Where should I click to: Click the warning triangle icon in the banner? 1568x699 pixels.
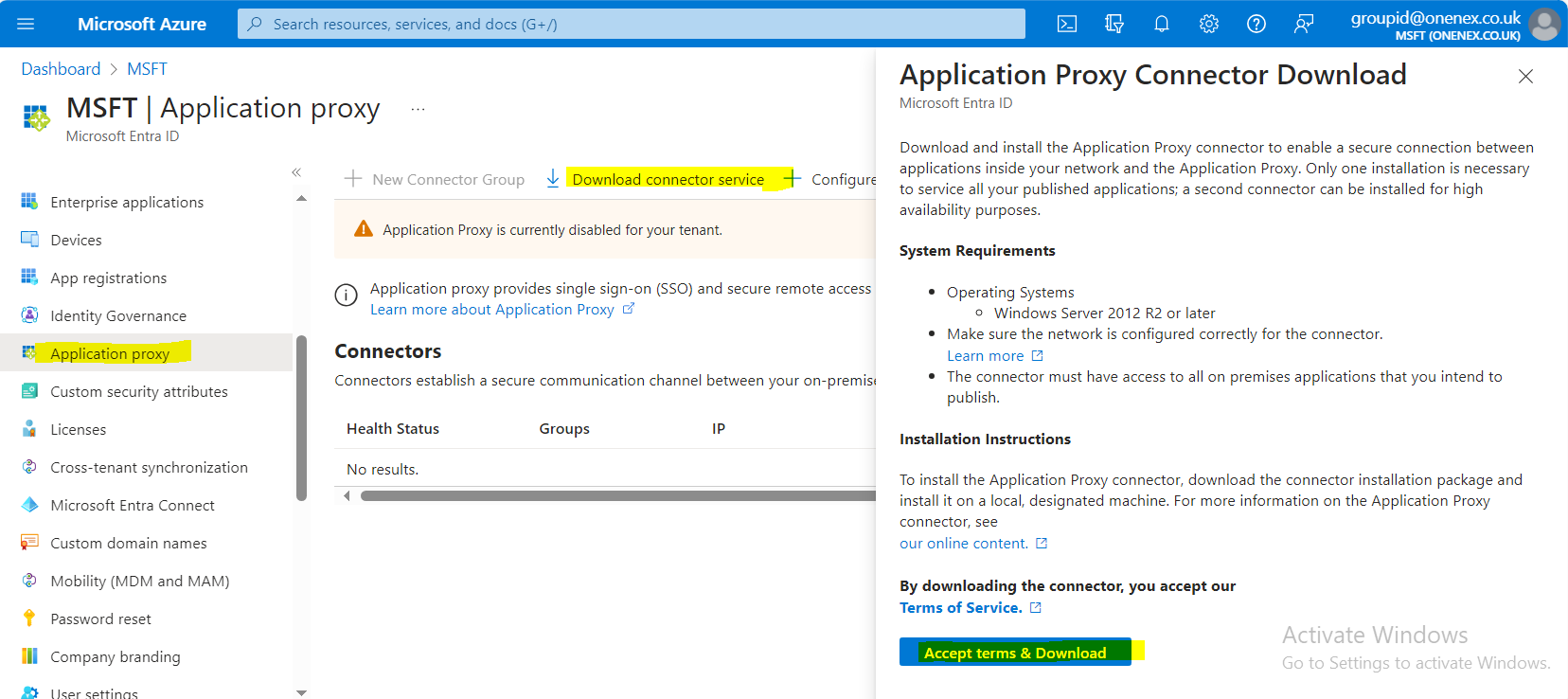(x=364, y=229)
